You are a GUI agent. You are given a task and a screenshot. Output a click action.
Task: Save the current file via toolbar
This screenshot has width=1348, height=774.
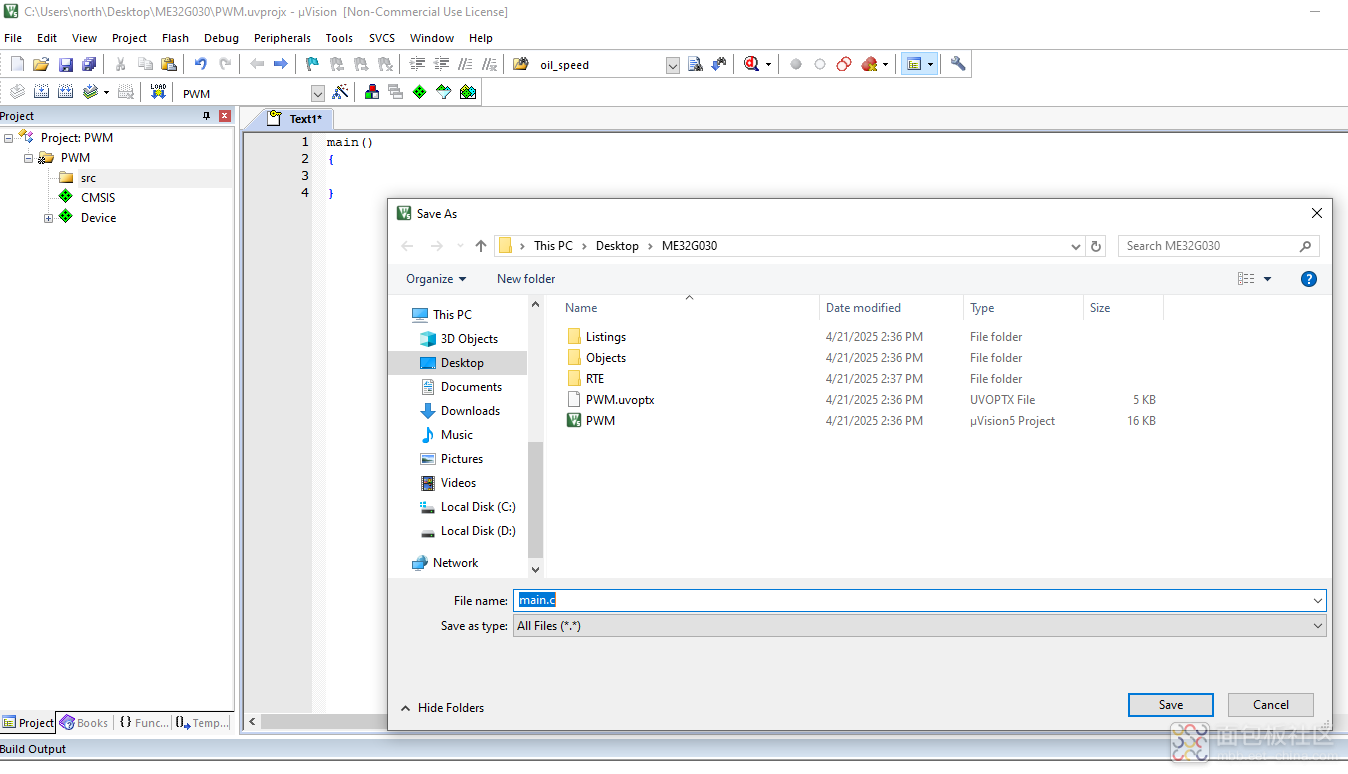pyautogui.click(x=66, y=64)
